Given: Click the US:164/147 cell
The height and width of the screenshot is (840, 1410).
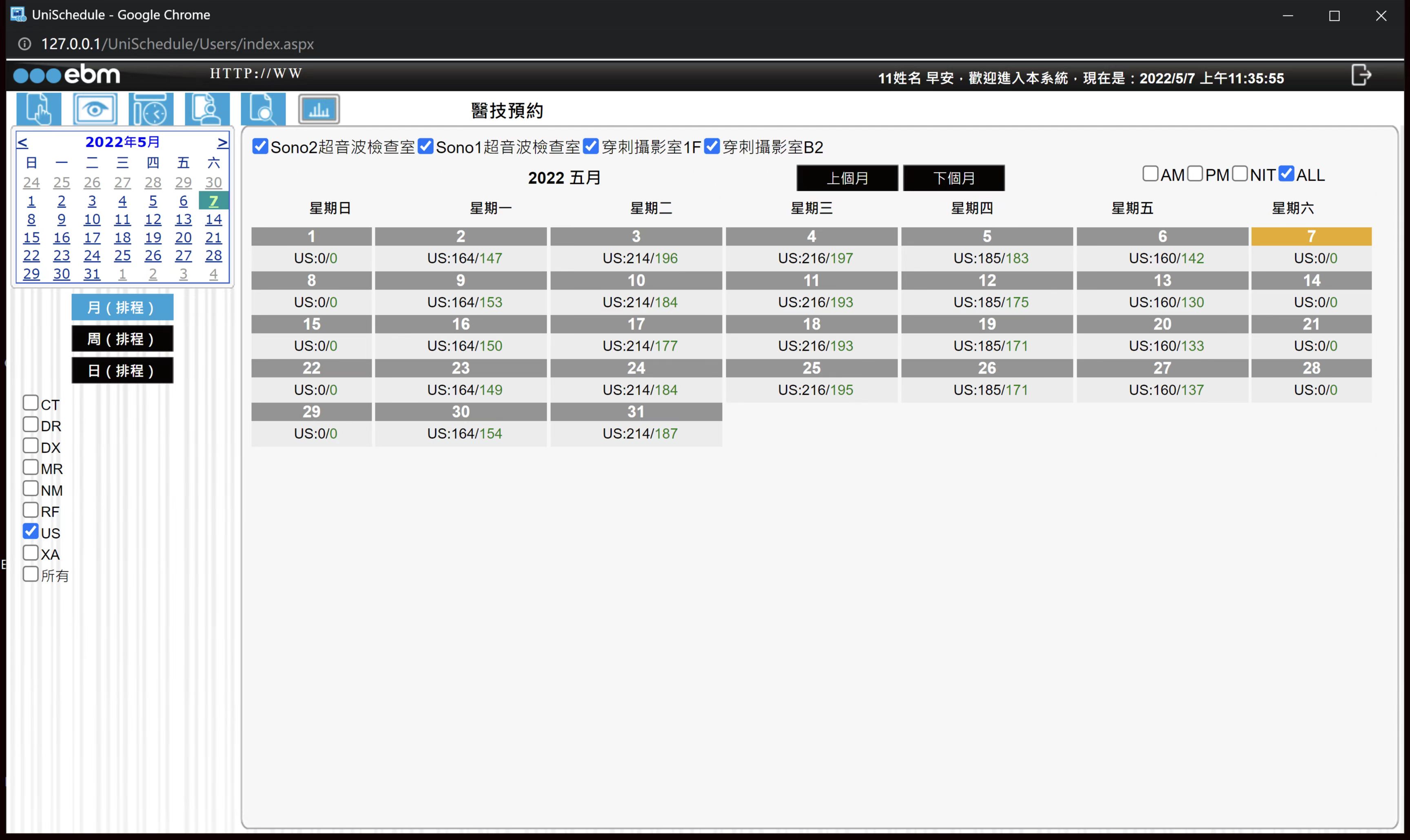Looking at the screenshot, I should click(x=465, y=258).
